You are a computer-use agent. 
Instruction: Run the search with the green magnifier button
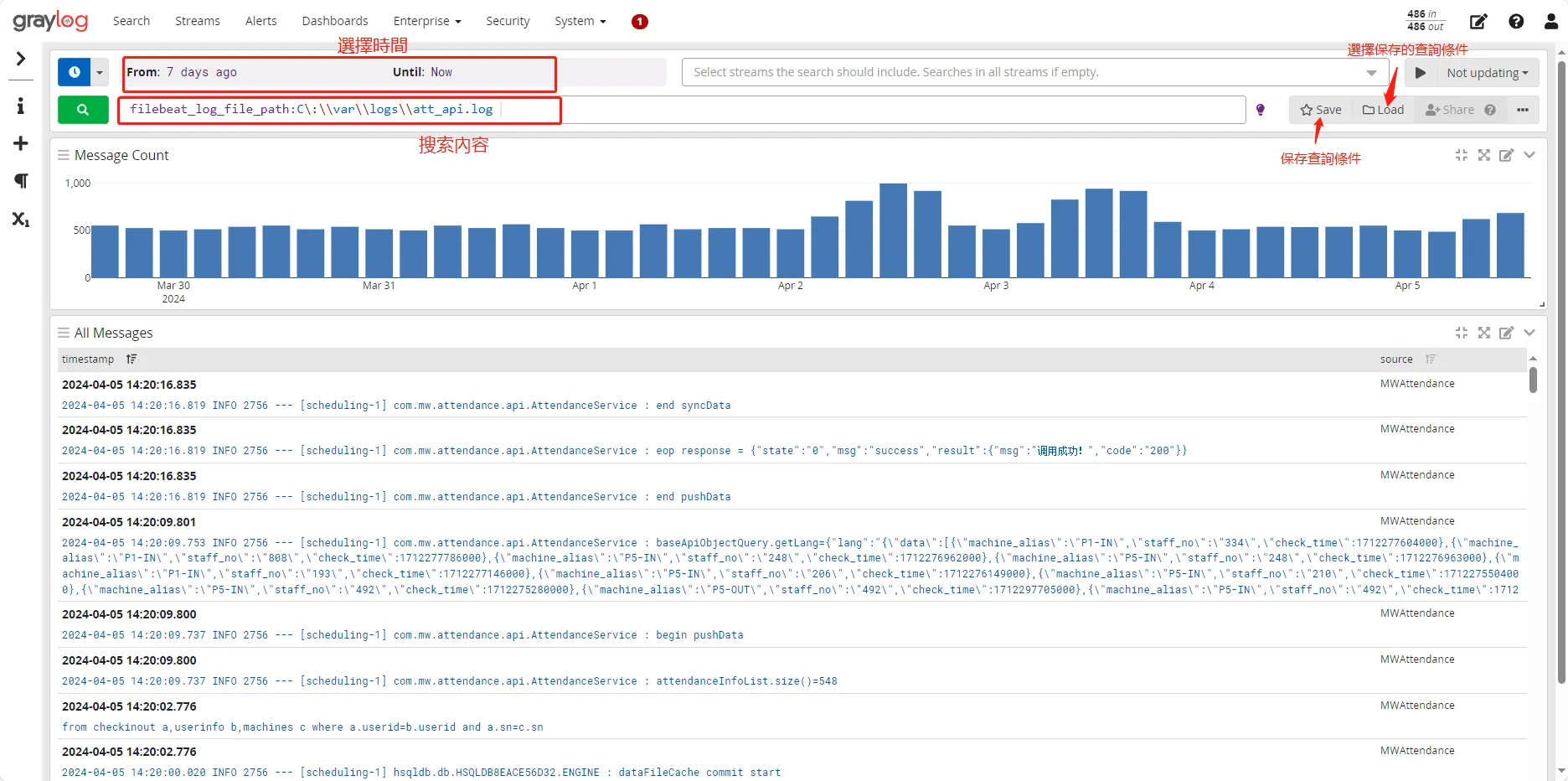pos(83,110)
